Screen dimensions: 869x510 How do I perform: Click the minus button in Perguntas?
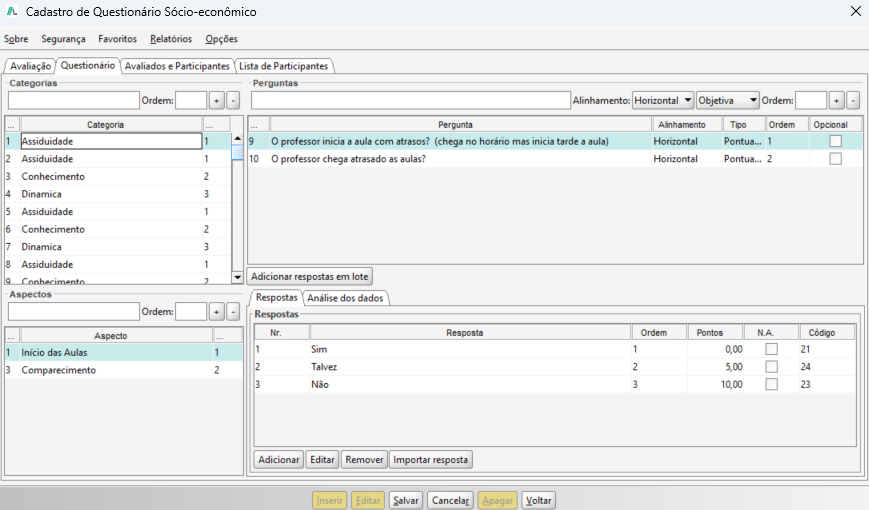(853, 100)
